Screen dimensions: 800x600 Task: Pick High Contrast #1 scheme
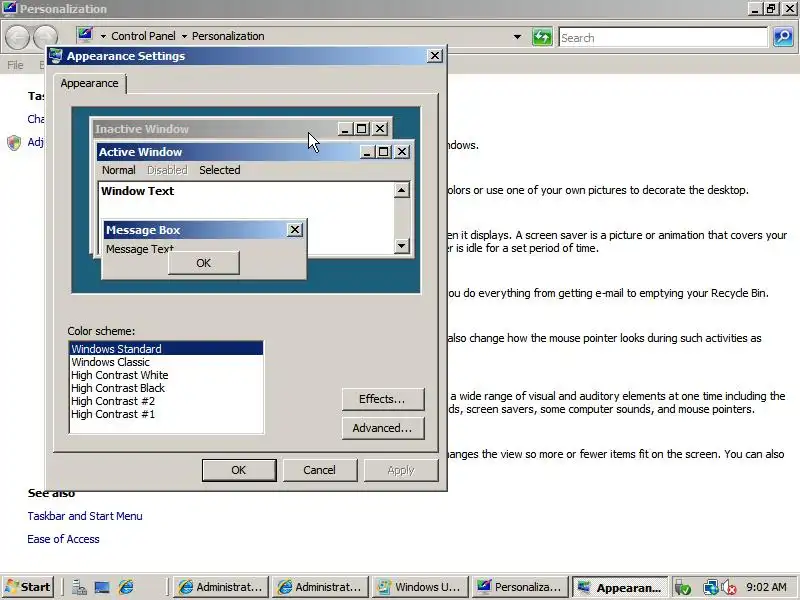113,414
